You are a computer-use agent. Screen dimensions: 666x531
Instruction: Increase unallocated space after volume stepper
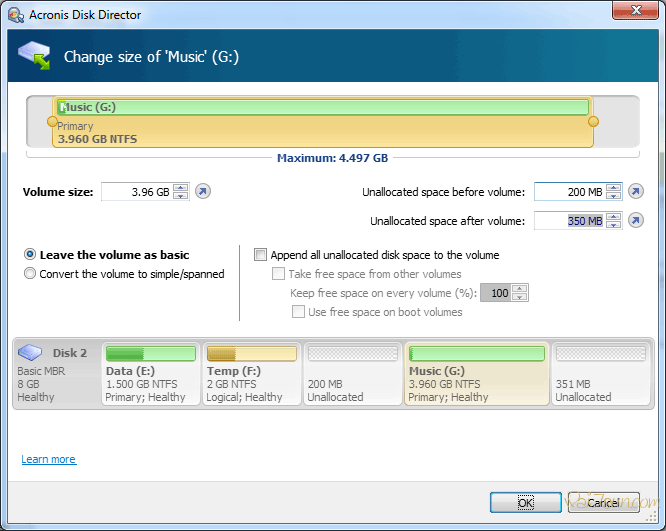click(x=613, y=217)
